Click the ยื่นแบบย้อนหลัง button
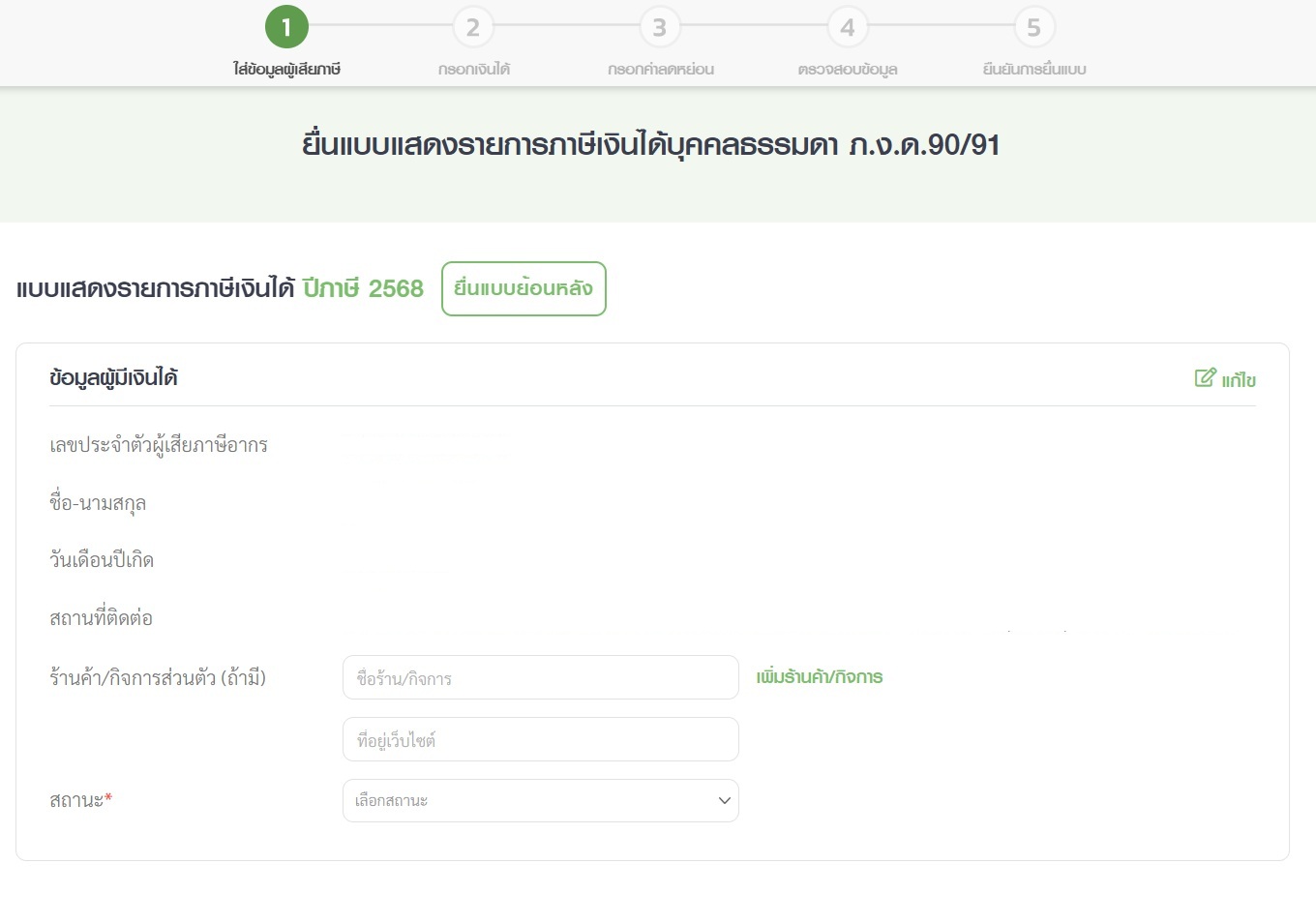1316x923 pixels. 523,288
